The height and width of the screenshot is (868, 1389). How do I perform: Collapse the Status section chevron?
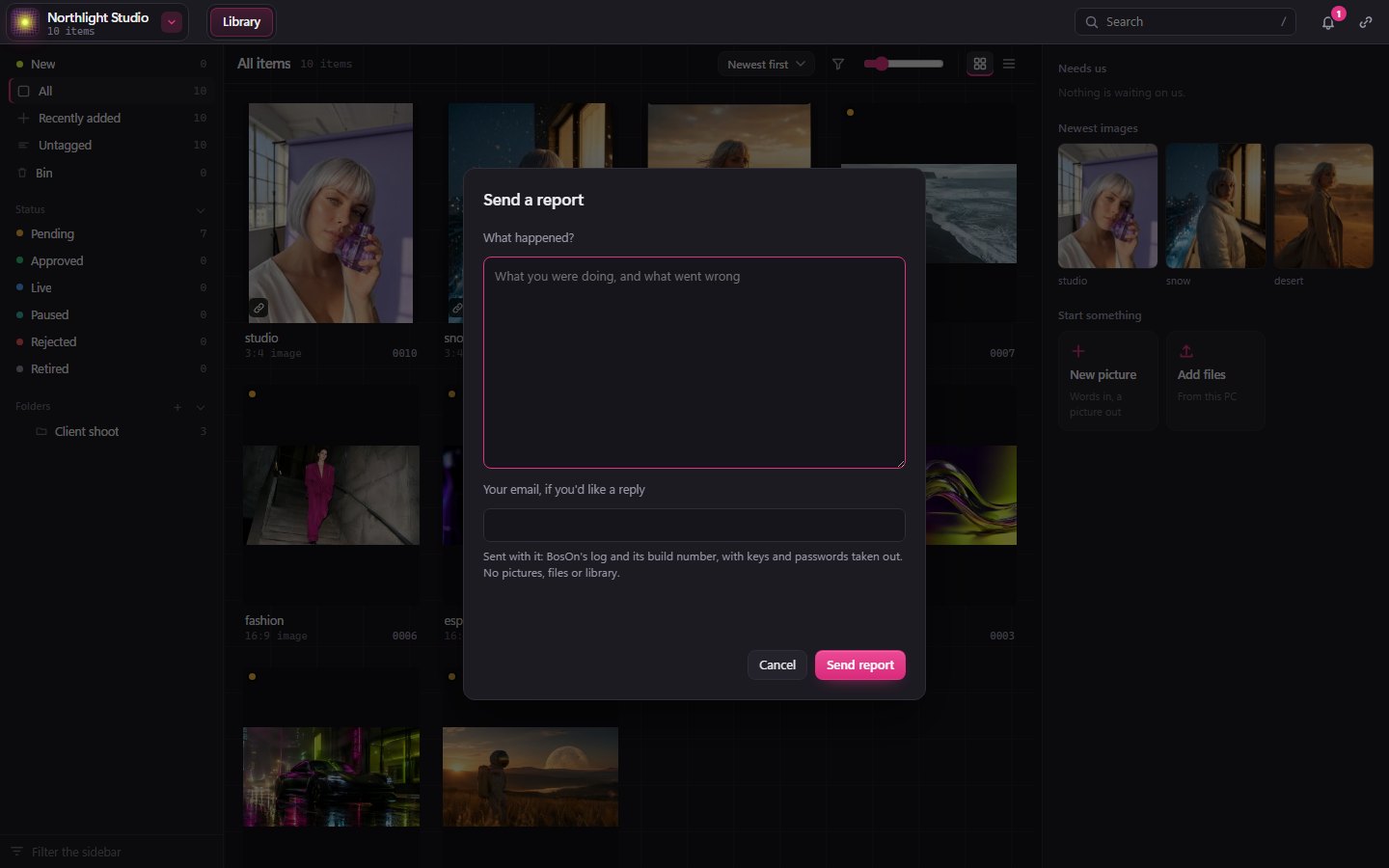(x=201, y=210)
